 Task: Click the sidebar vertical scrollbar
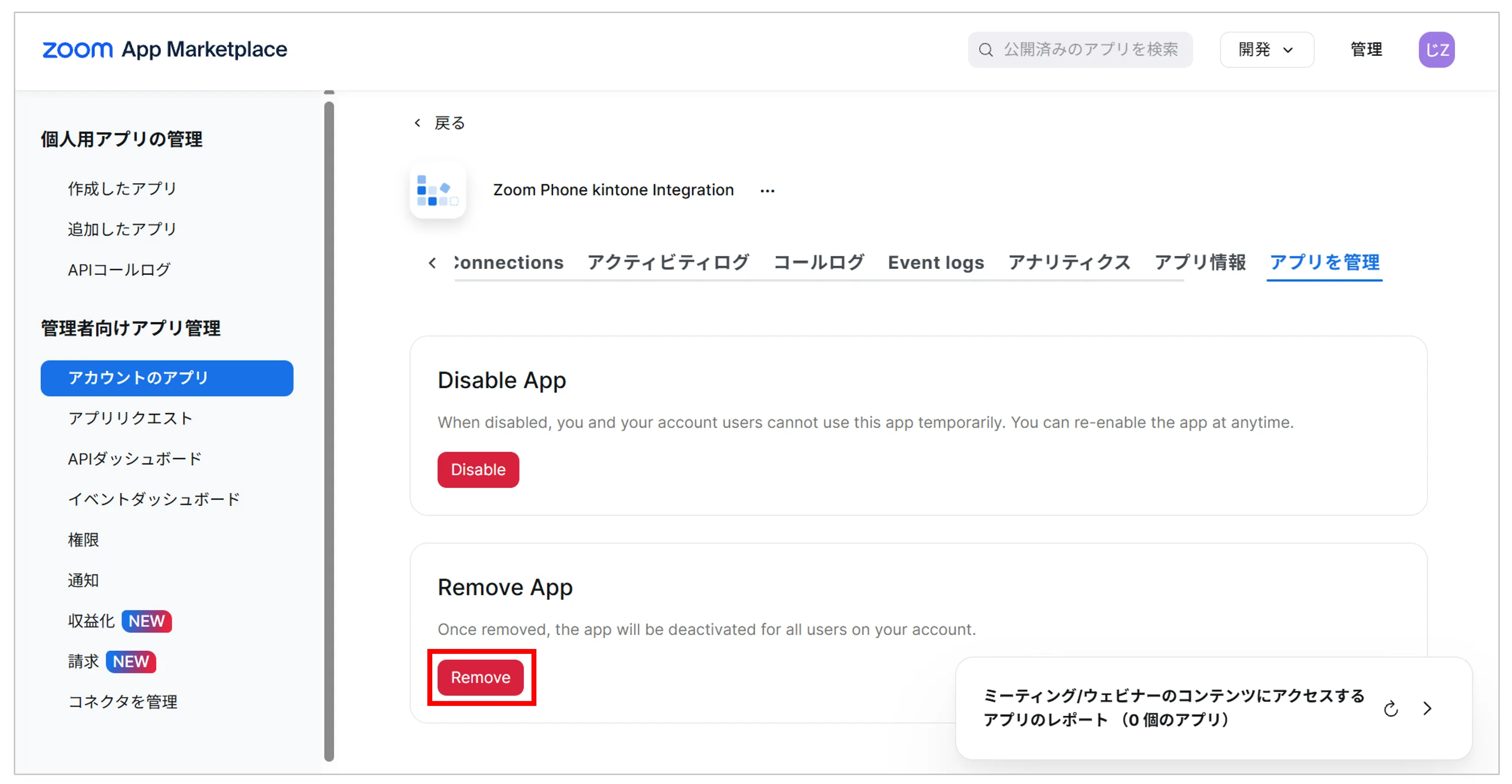click(x=329, y=432)
